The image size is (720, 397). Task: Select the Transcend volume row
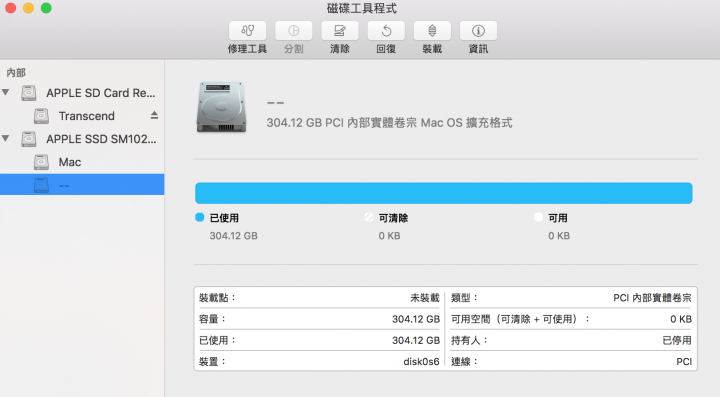click(82, 116)
